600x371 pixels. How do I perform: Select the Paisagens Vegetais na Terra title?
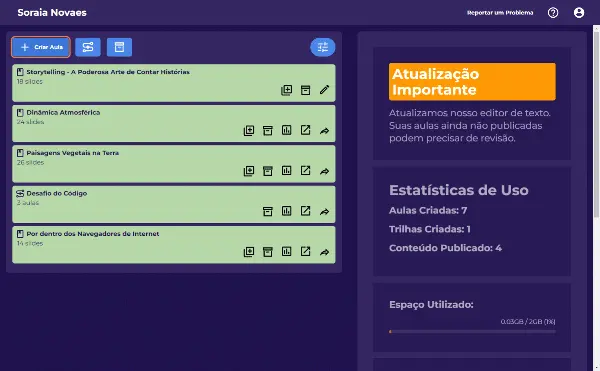pyautogui.click(x=73, y=153)
